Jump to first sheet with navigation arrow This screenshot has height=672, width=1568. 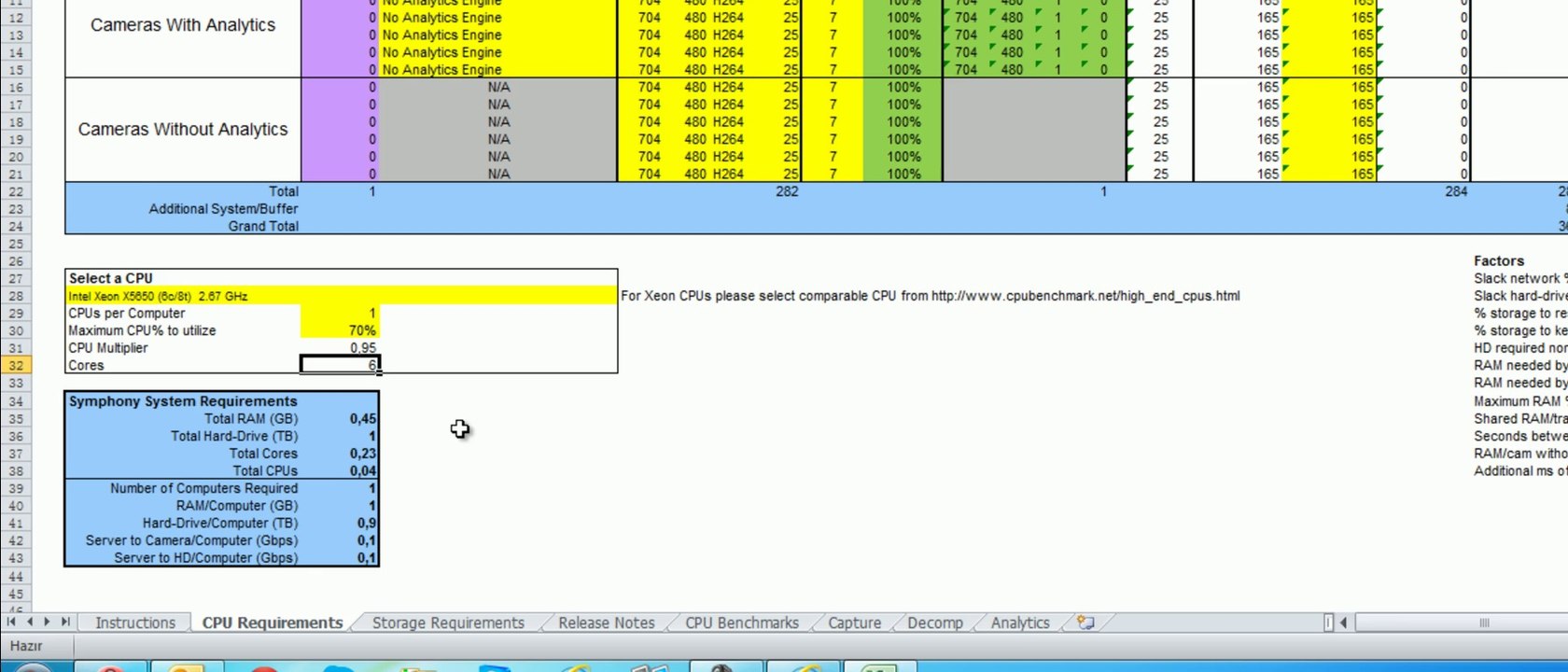pyautogui.click(x=11, y=622)
